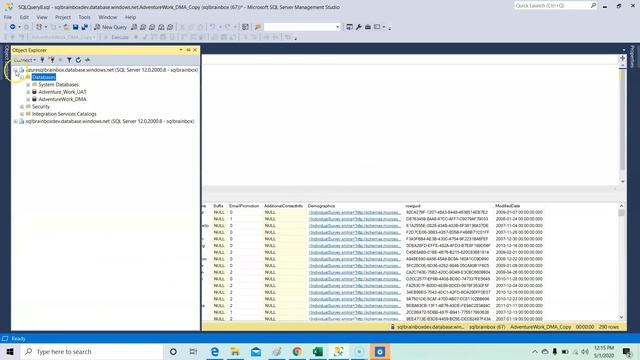The height and width of the screenshot is (360, 640).
Task: Click the Quick Launch search field
Action: pos(552,5)
